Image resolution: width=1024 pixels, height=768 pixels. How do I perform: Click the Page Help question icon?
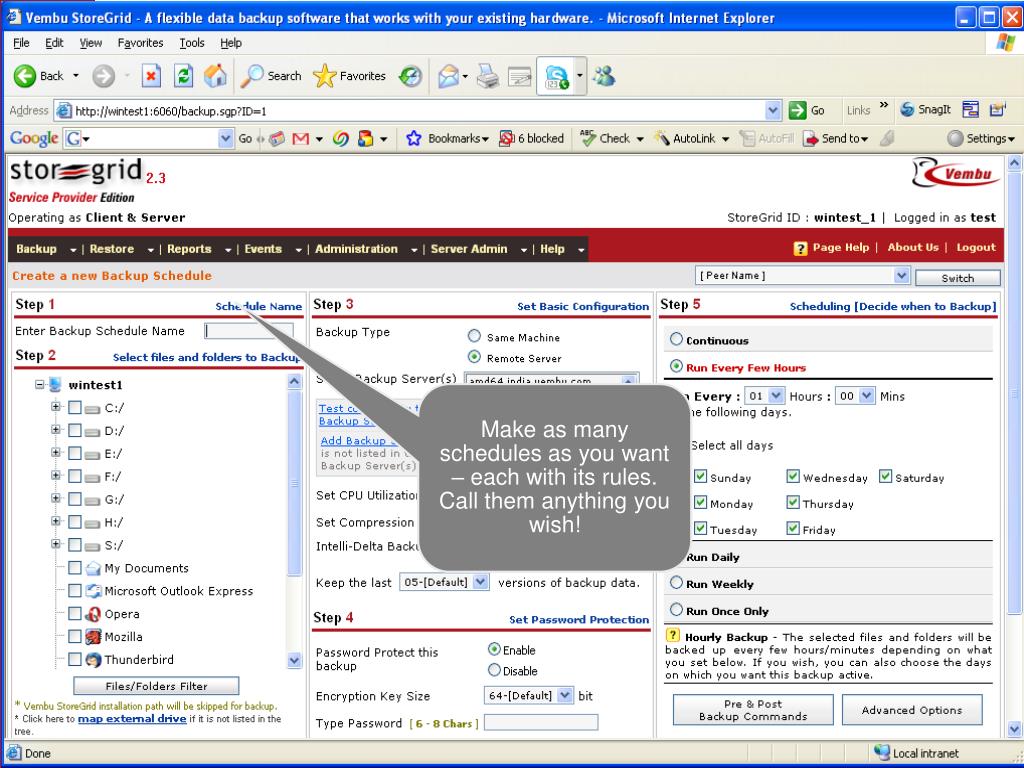click(801, 248)
